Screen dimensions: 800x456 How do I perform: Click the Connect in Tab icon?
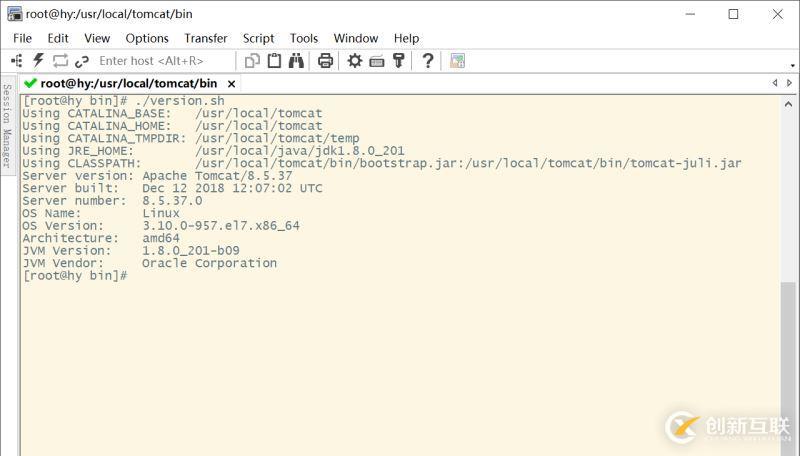[x=60, y=61]
